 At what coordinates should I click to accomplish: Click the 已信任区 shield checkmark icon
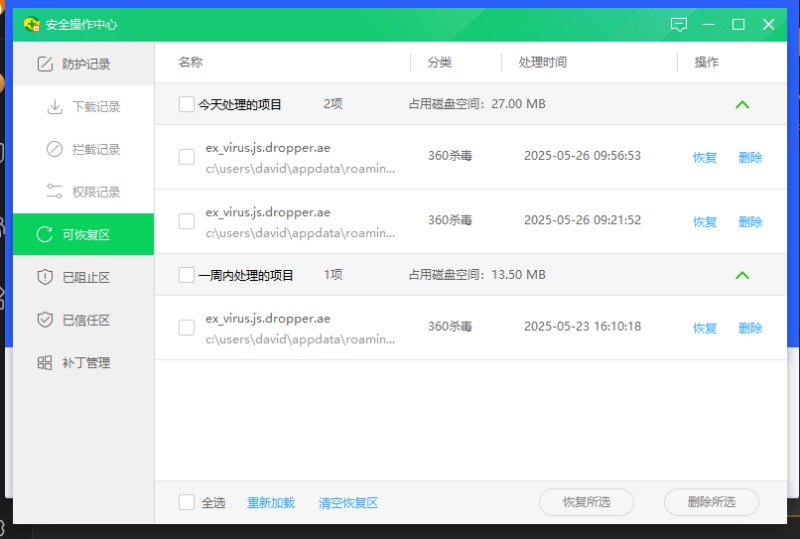click(44, 320)
